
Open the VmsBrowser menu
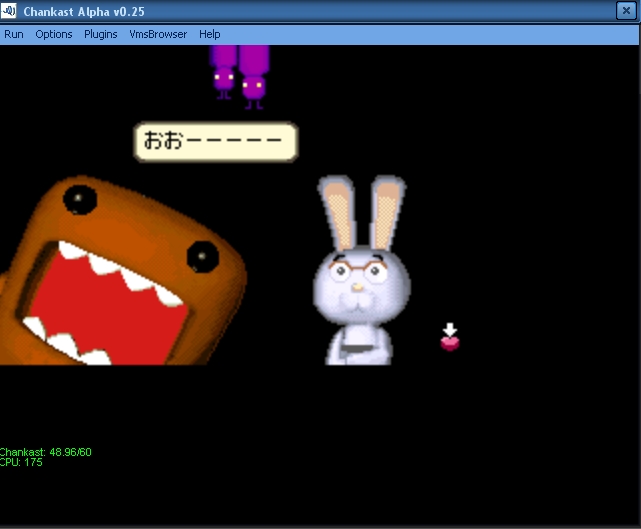pos(158,34)
